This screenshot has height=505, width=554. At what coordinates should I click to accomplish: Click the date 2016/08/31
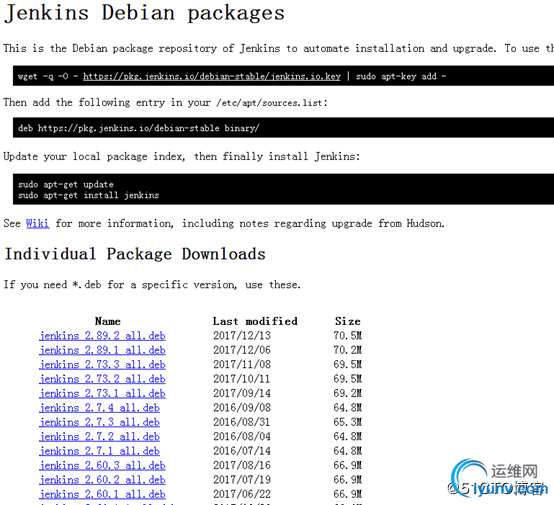coord(242,422)
